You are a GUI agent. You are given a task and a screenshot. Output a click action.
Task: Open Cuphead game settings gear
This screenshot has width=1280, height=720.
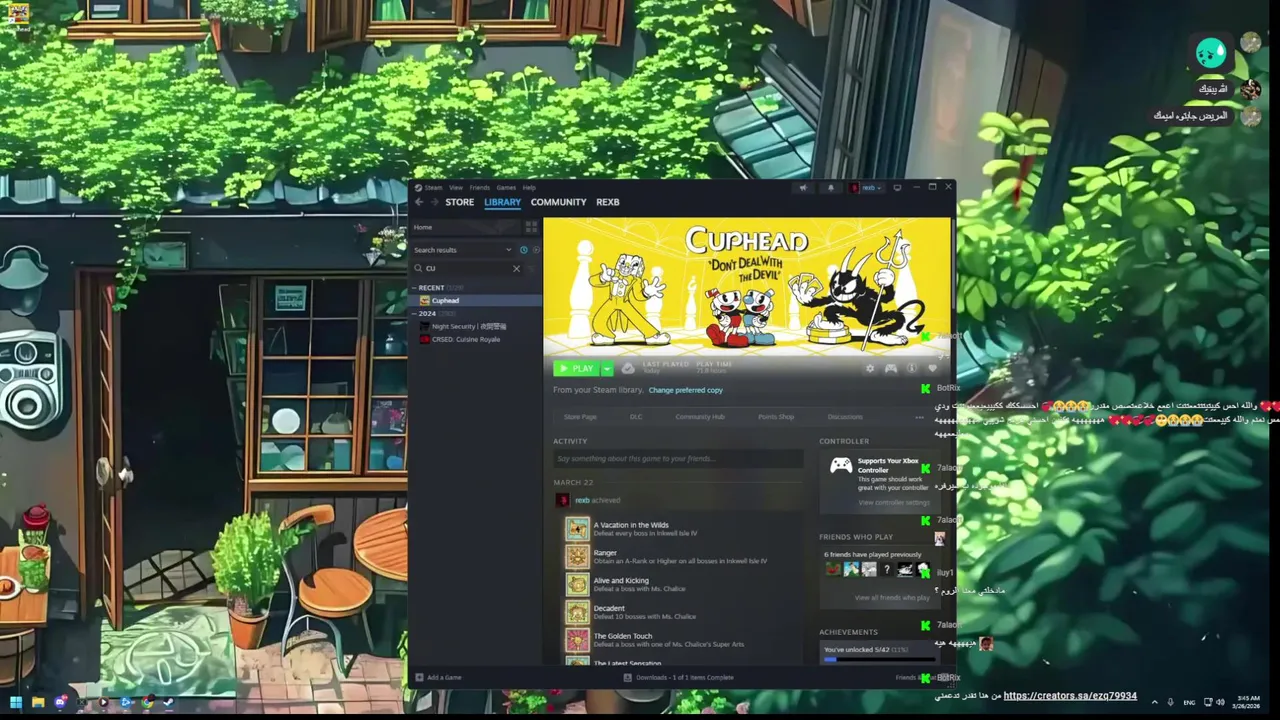pos(870,368)
